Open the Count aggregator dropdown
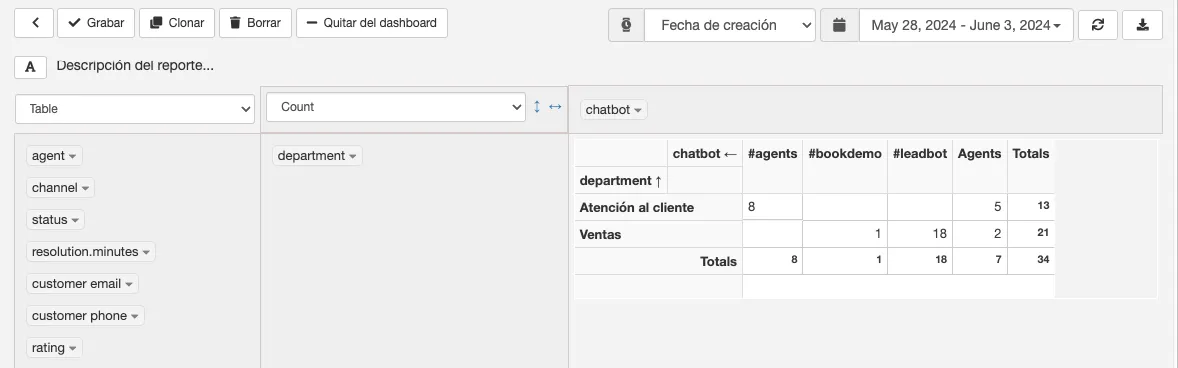Image resolution: width=1178 pixels, height=368 pixels. 395,107
